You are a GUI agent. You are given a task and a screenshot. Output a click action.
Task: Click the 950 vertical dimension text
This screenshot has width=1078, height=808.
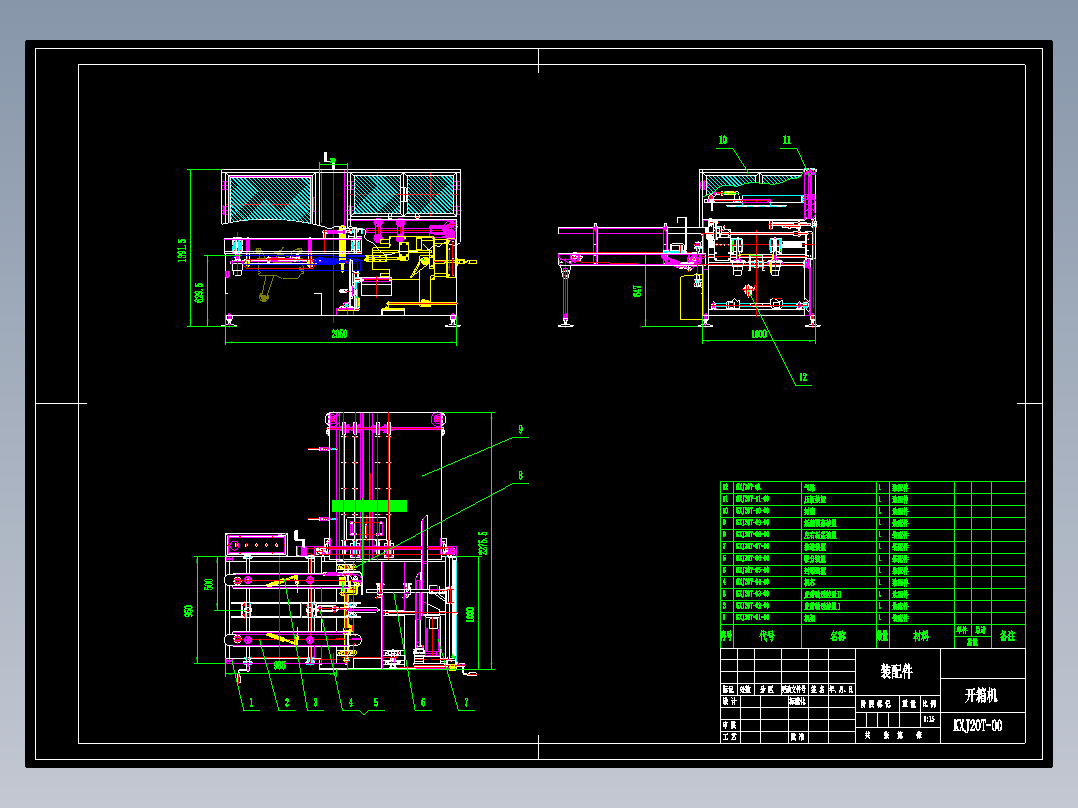pos(188,611)
